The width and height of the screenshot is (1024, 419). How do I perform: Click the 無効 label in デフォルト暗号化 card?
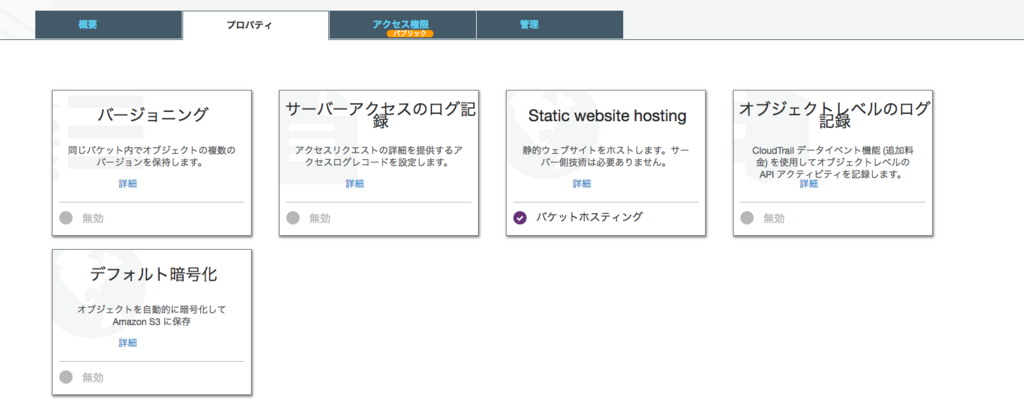[93, 377]
